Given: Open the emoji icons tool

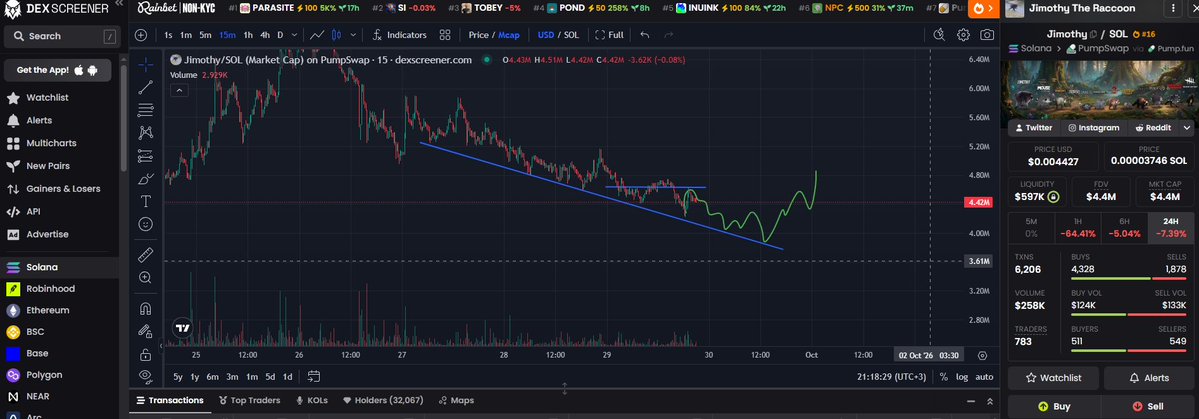Looking at the screenshot, I should (145, 224).
